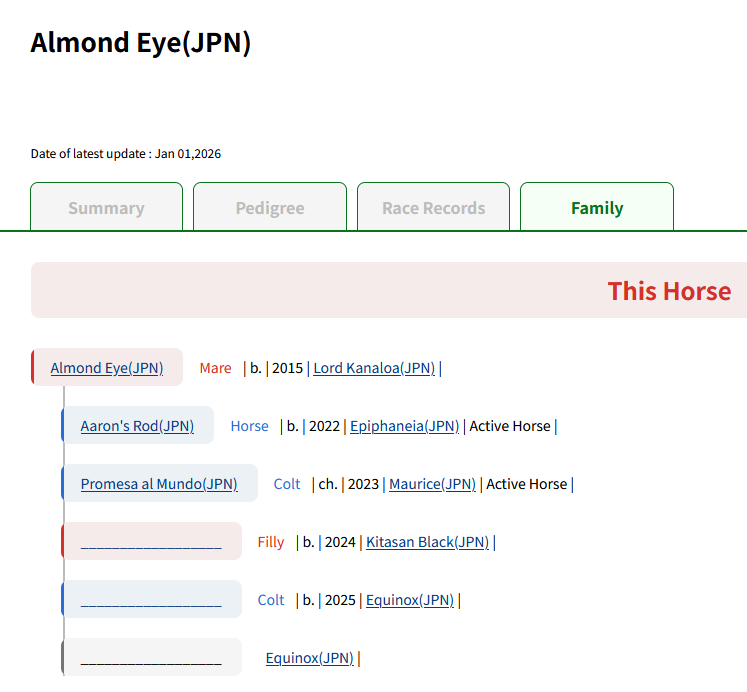Click the birth year 2025
The width and height of the screenshot is (747, 692).
tap(340, 600)
